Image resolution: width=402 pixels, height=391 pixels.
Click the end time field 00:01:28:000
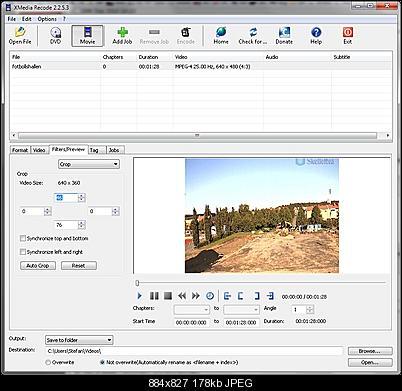click(x=241, y=322)
